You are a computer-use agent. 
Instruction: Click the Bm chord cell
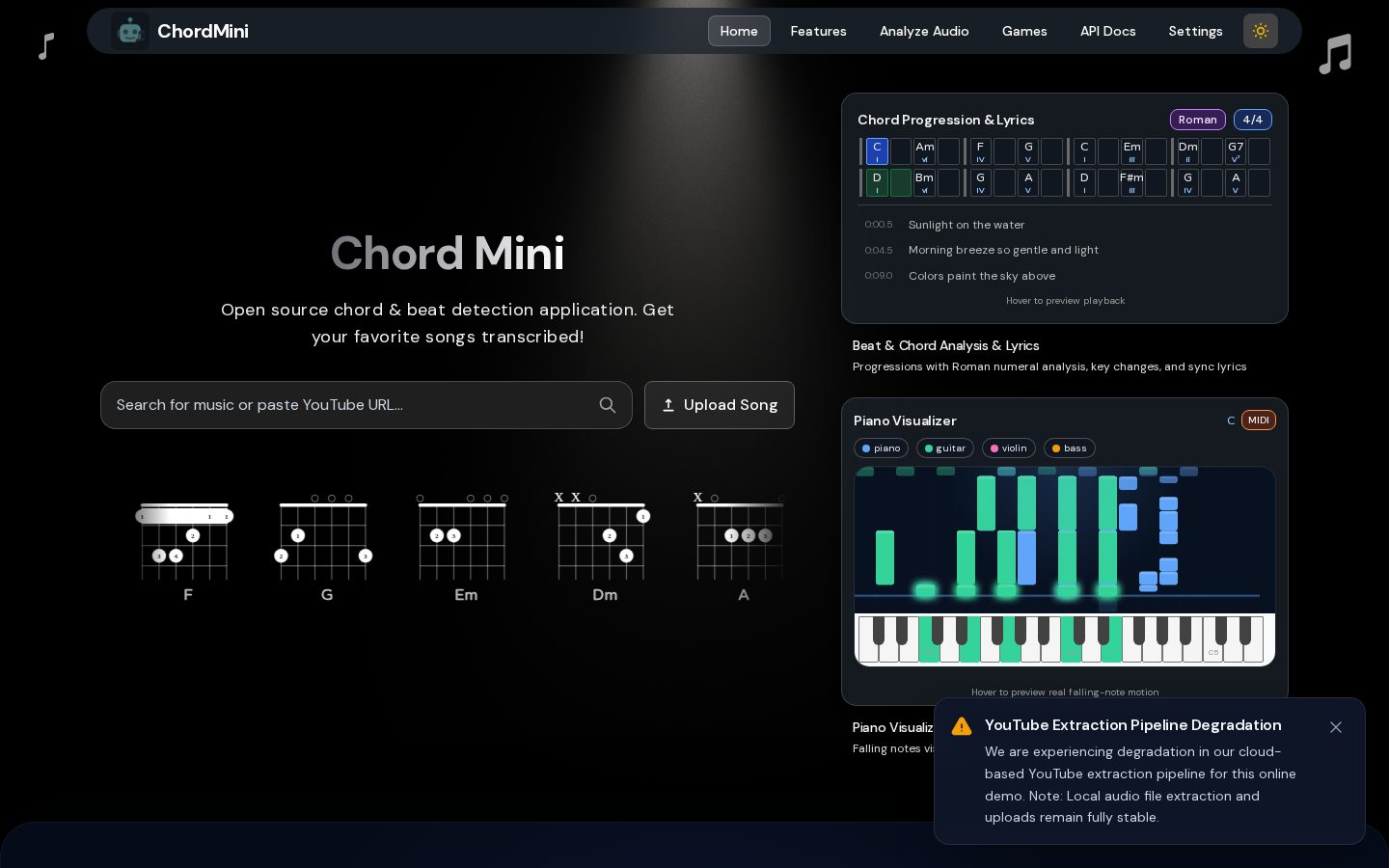[x=924, y=182]
